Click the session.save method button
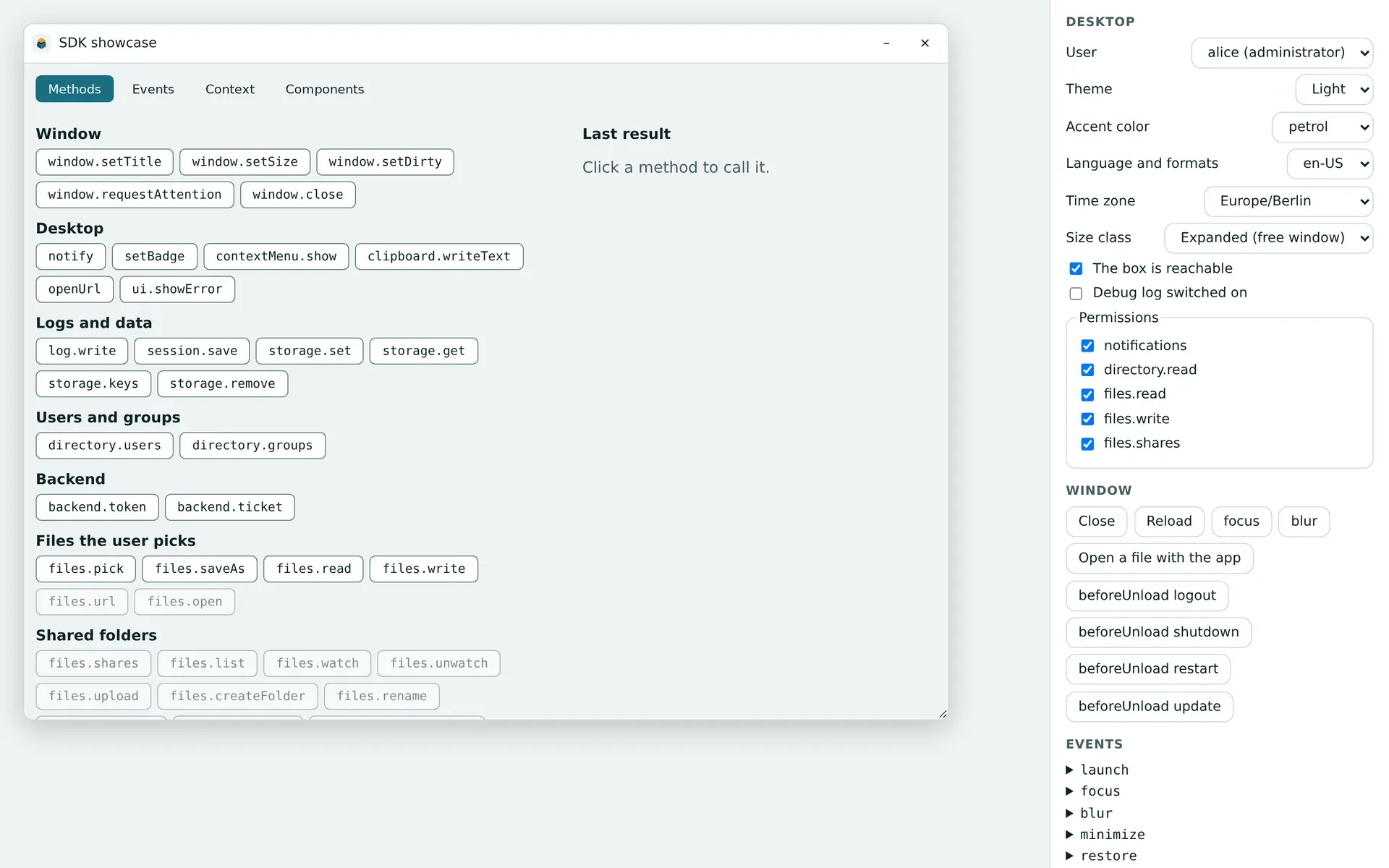Screen dimensions: 1389x868 [192, 351]
